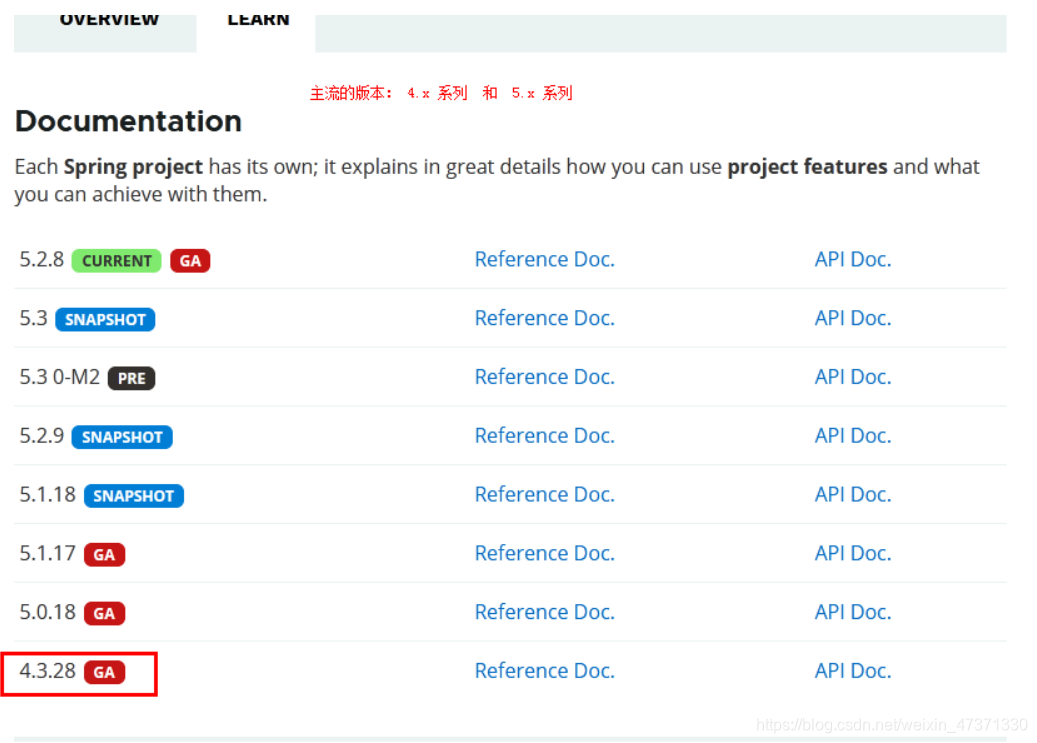Select version number 4.3.28 text
This screenshot has height=743, width=1037.
[48, 671]
